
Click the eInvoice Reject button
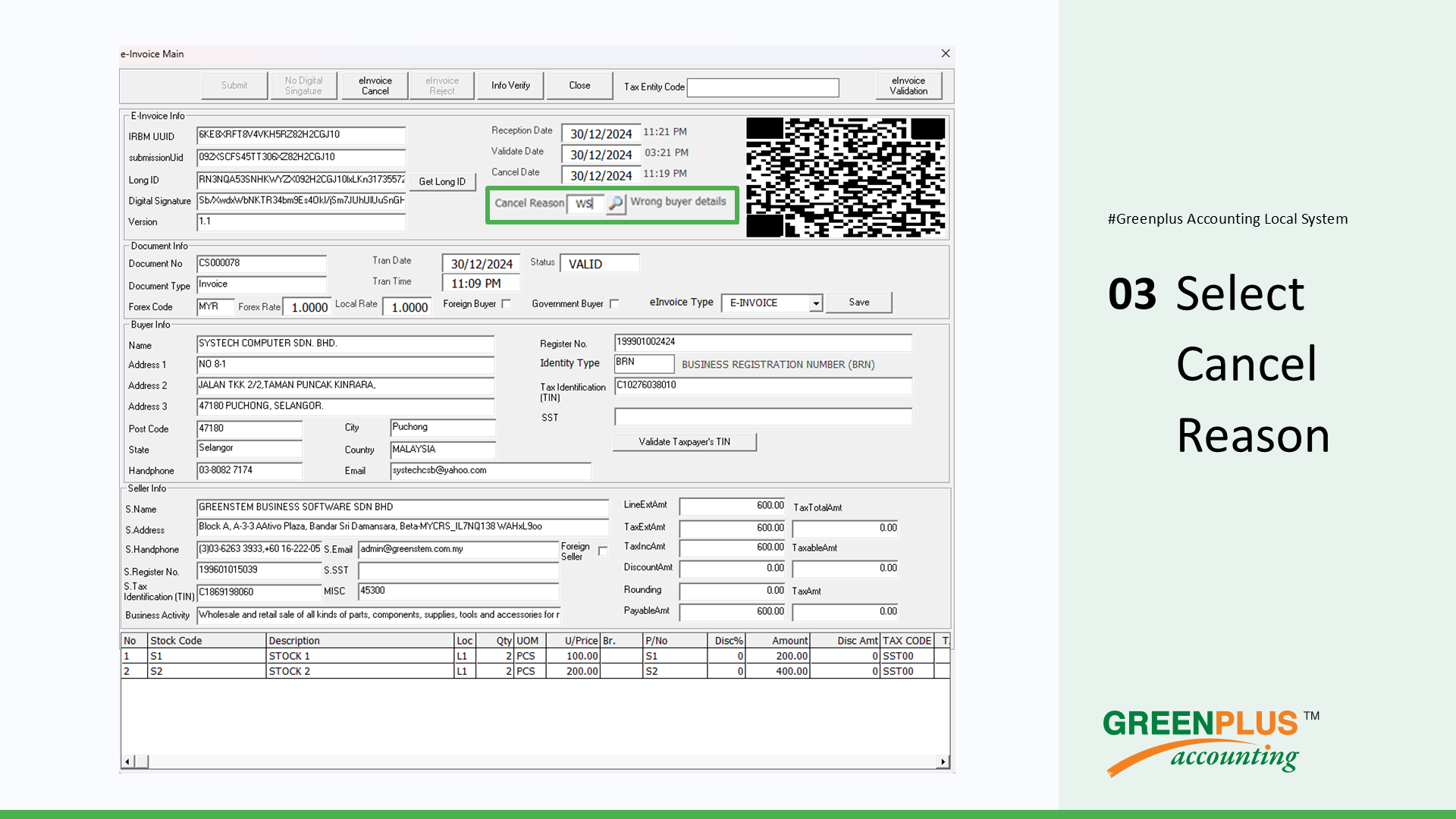click(x=442, y=86)
